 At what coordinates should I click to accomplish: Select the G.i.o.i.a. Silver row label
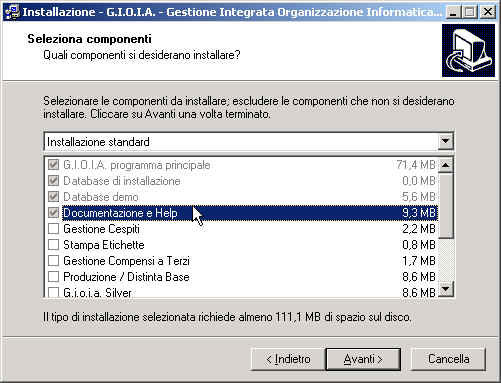coord(97,292)
